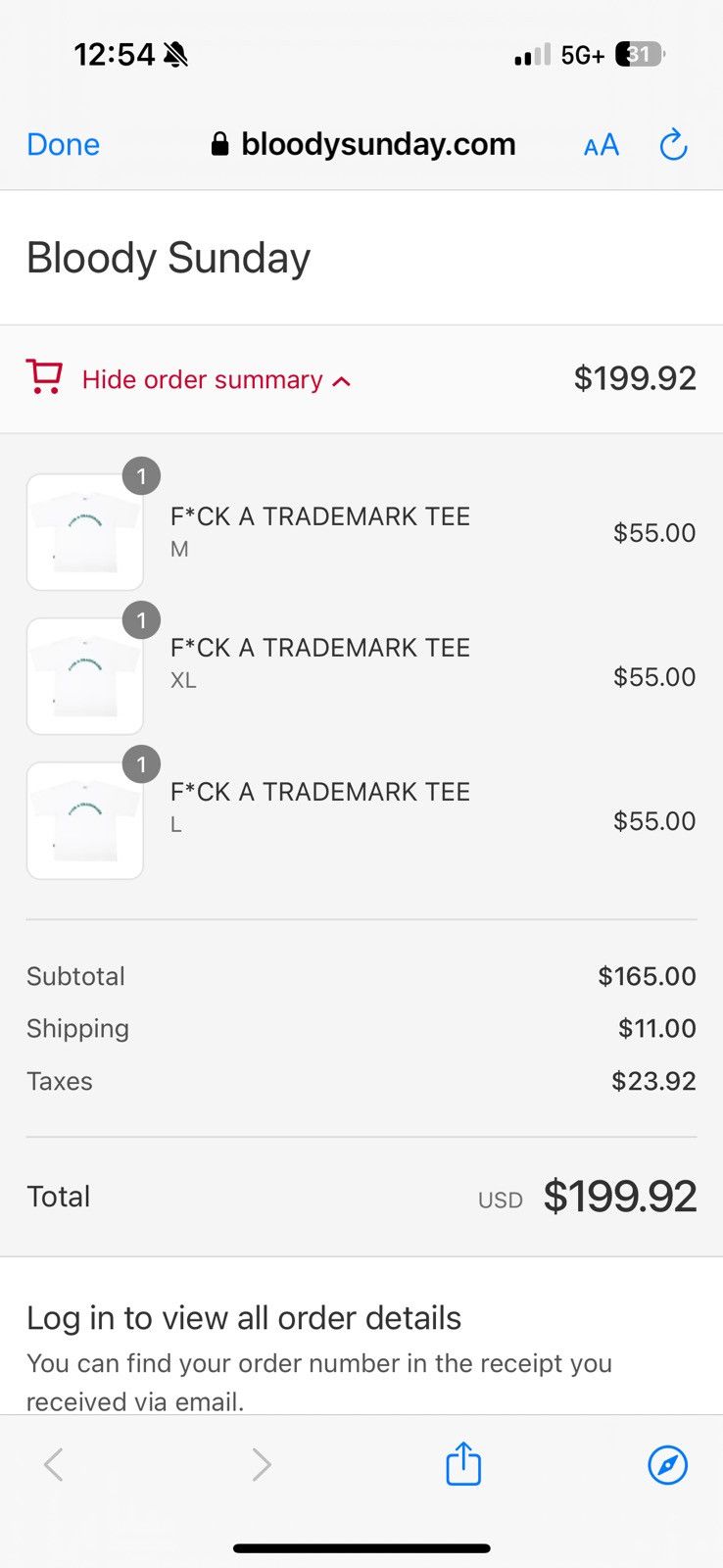
Task: Click the red shopping cart icon
Action: coord(44,377)
